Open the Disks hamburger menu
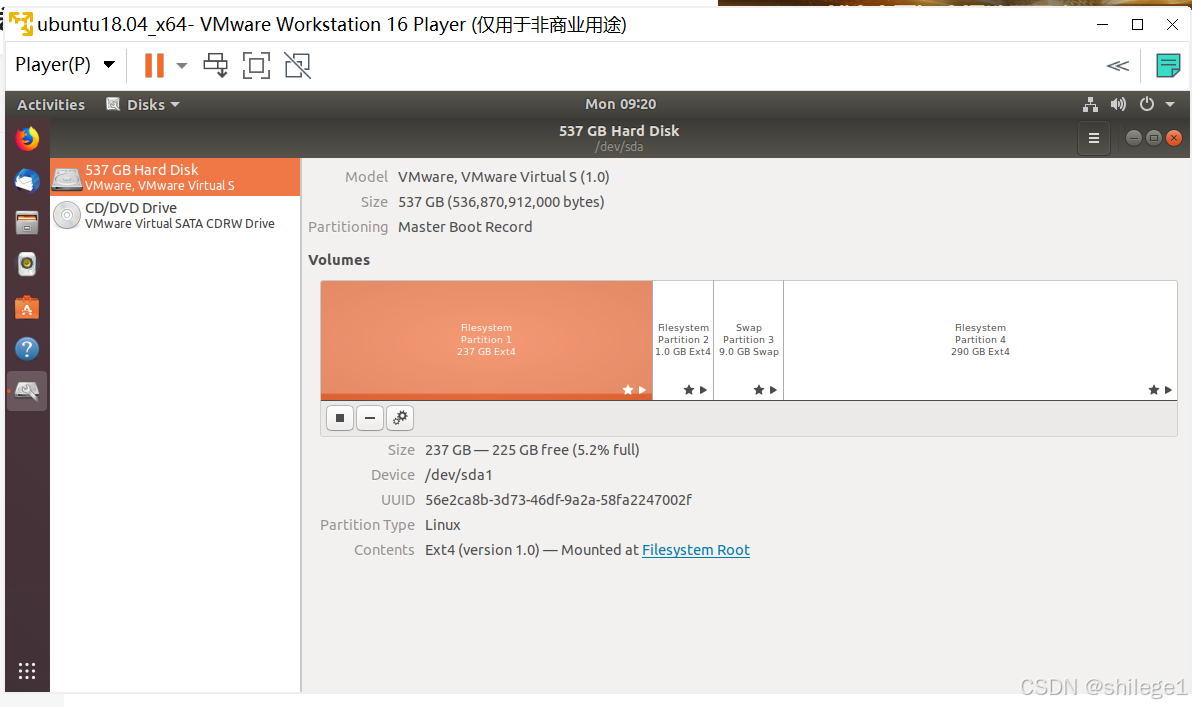The height and width of the screenshot is (707, 1192). coord(1094,138)
